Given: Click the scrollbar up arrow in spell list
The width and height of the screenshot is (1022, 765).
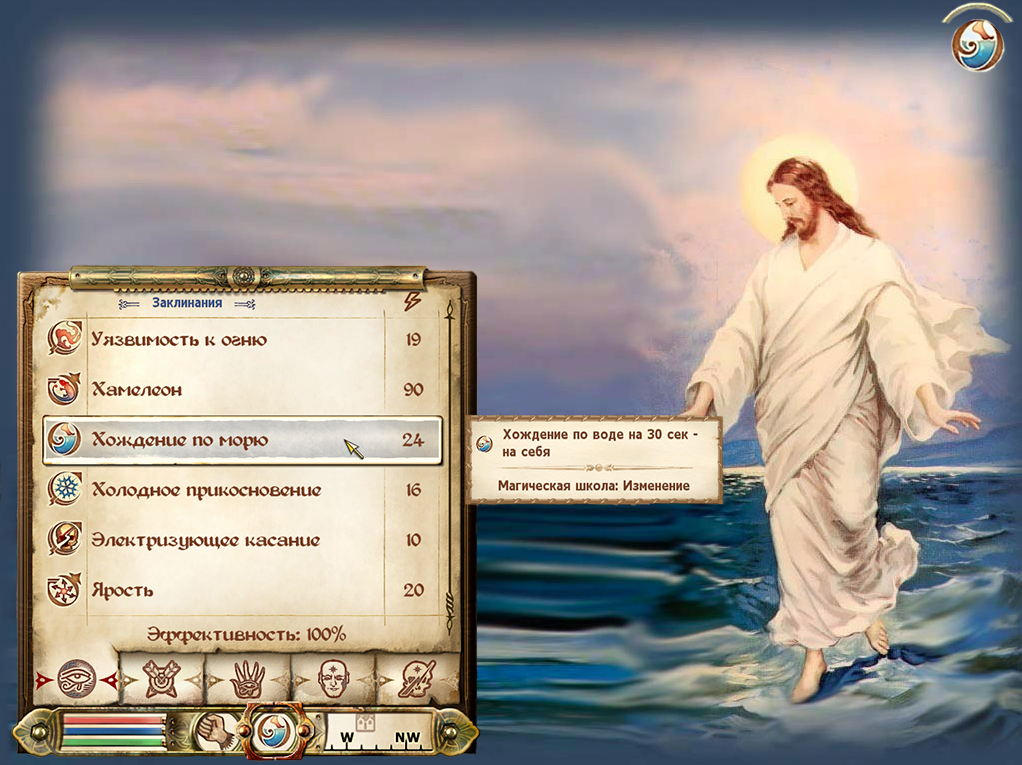Looking at the screenshot, I should click(x=448, y=311).
